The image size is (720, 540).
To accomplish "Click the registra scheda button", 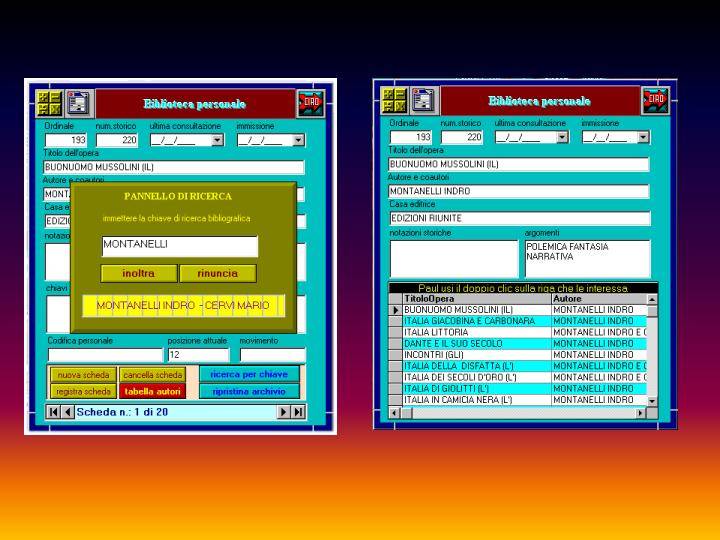I will coord(83,391).
